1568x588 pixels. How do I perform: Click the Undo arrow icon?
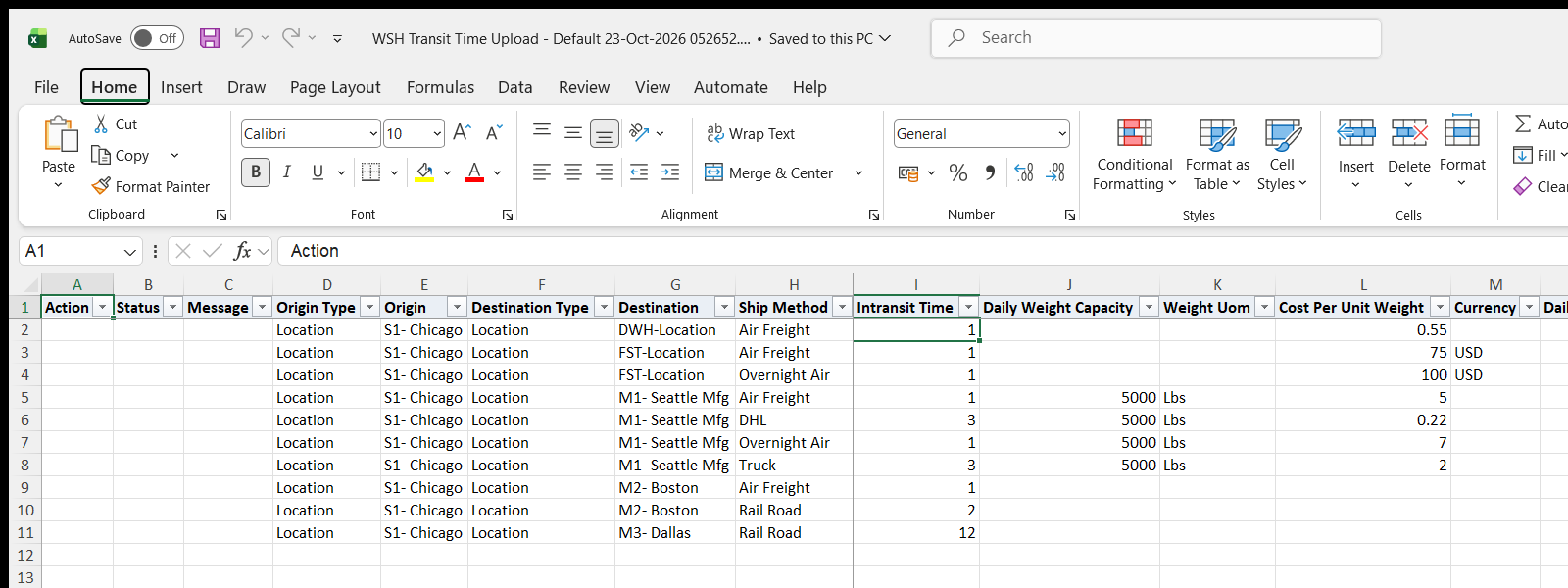243,37
